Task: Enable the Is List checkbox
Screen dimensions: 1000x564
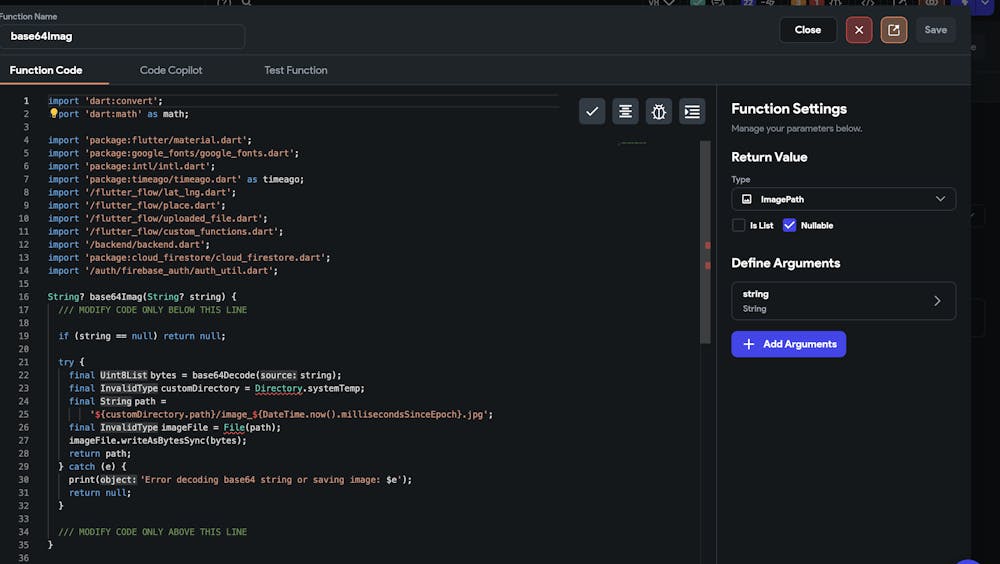Action: pyautogui.click(x=739, y=226)
